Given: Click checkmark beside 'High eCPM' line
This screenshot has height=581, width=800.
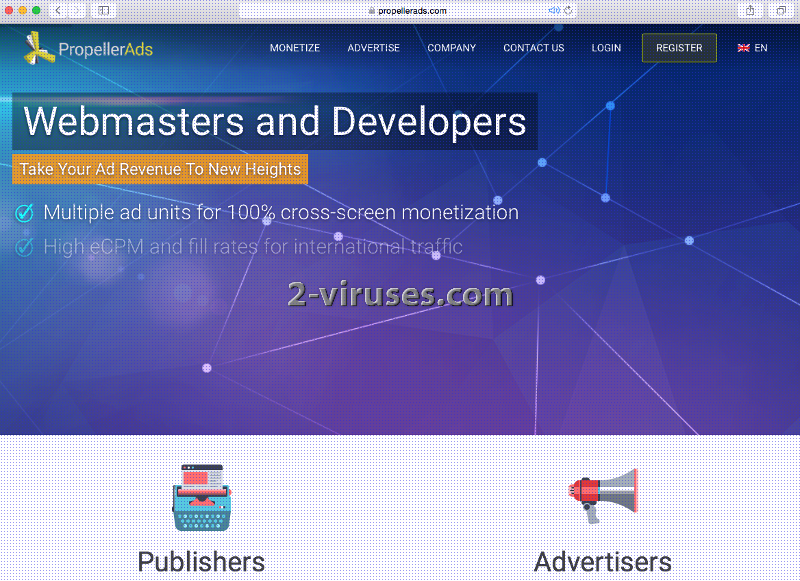Looking at the screenshot, I should 24,247.
